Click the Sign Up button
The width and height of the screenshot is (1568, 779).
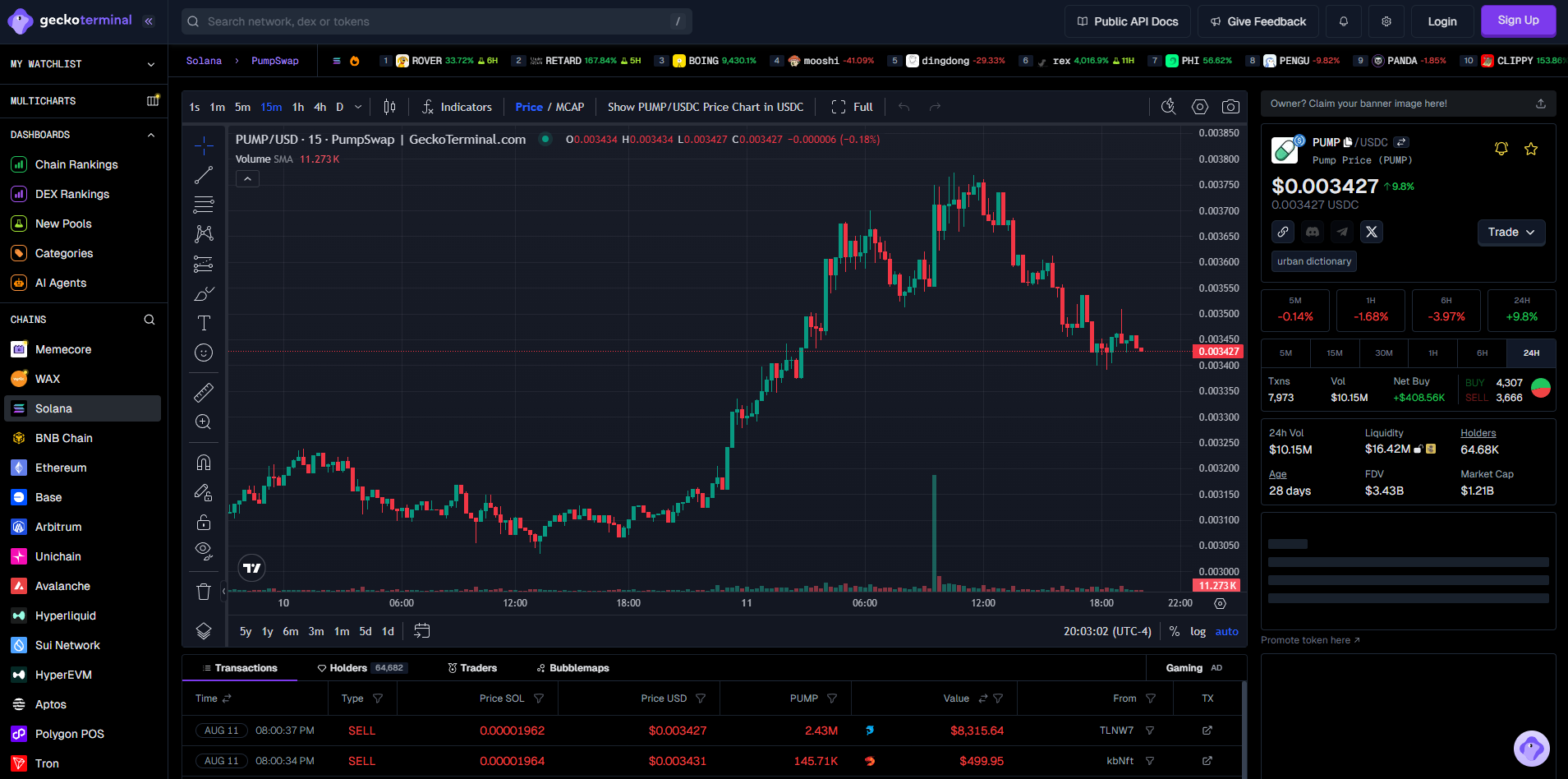point(1518,21)
